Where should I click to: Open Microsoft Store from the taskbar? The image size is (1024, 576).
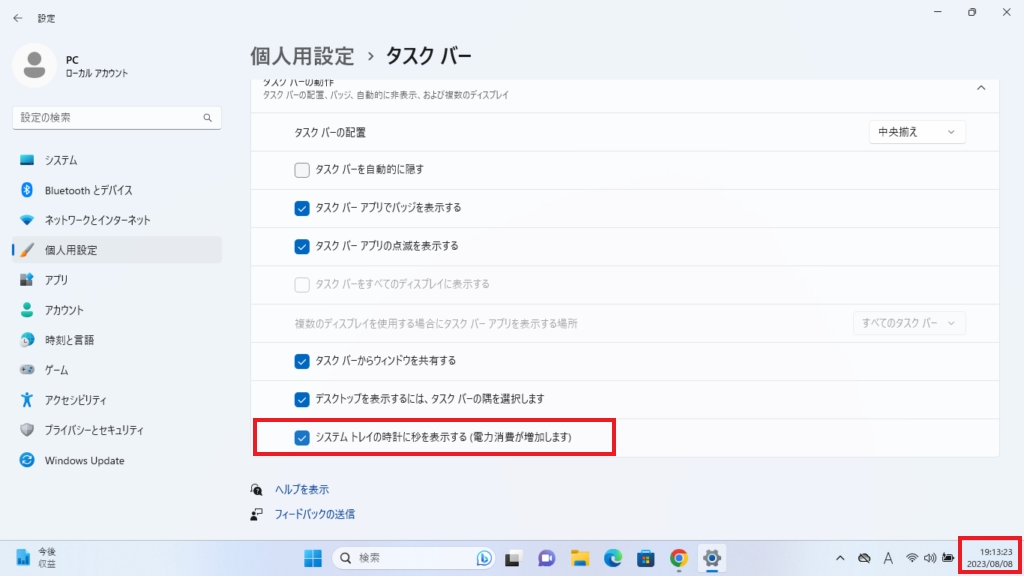pos(646,557)
